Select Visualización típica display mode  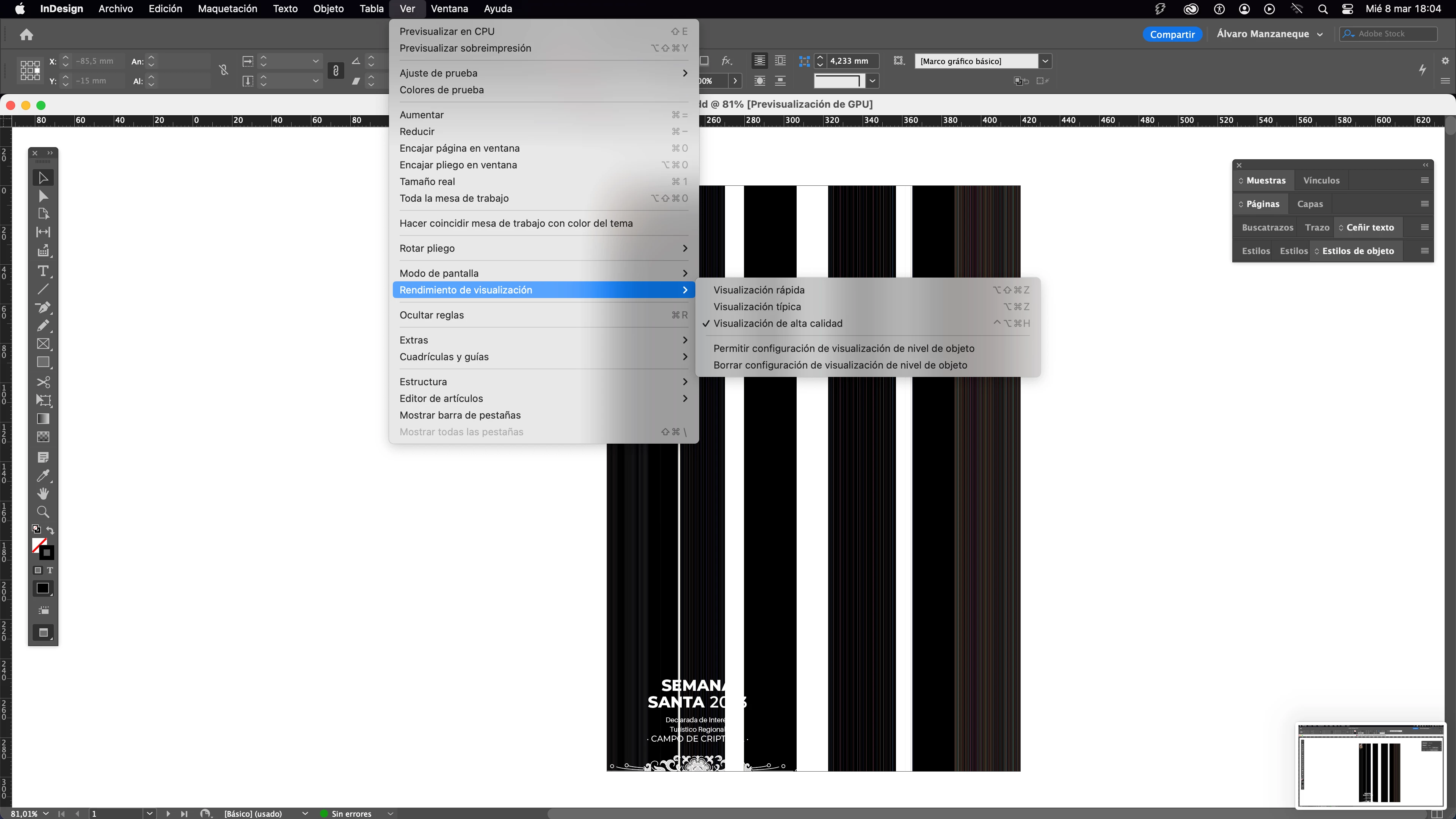[757, 306]
